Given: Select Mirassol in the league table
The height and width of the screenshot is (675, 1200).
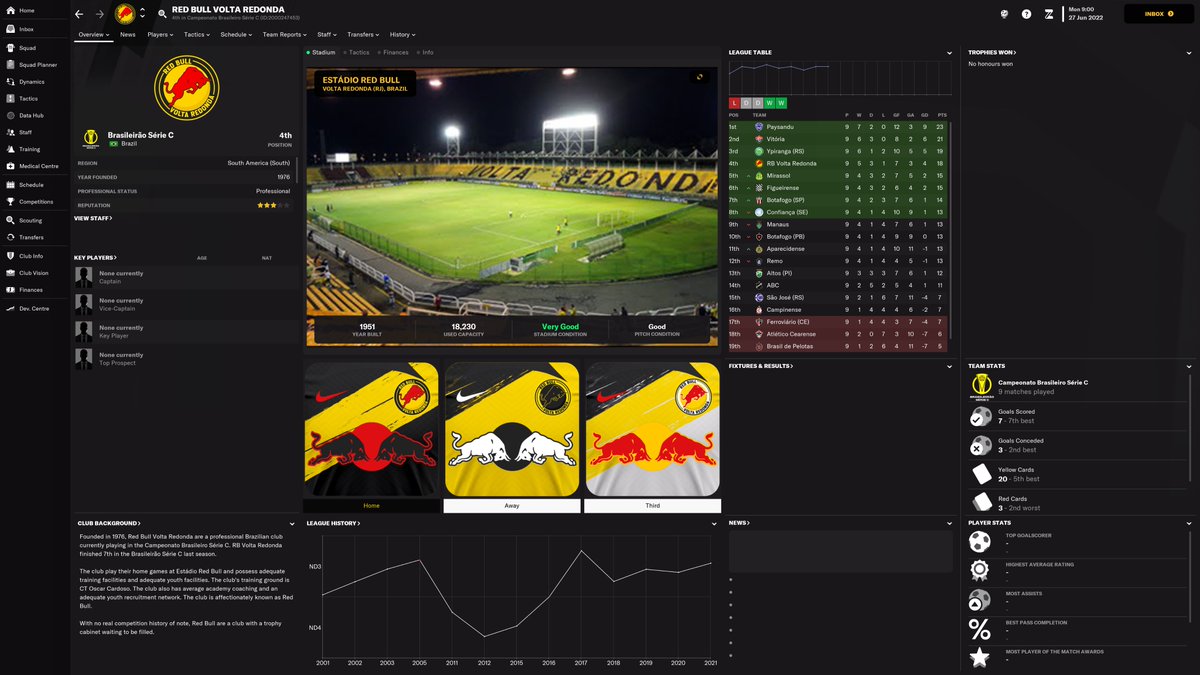Looking at the screenshot, I should (x=779, y=176).
